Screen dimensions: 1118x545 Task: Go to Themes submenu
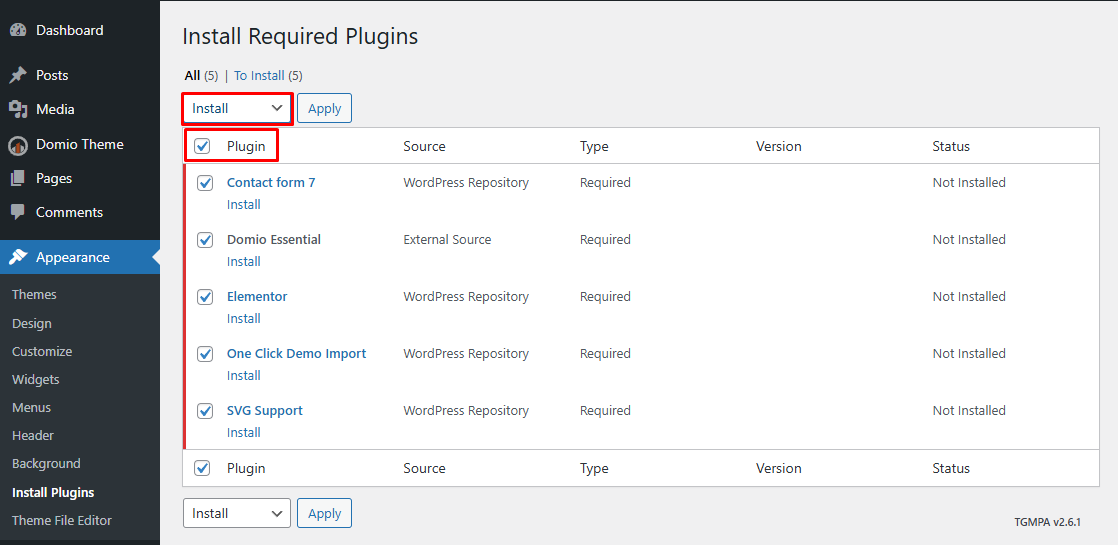pos(34,295)
